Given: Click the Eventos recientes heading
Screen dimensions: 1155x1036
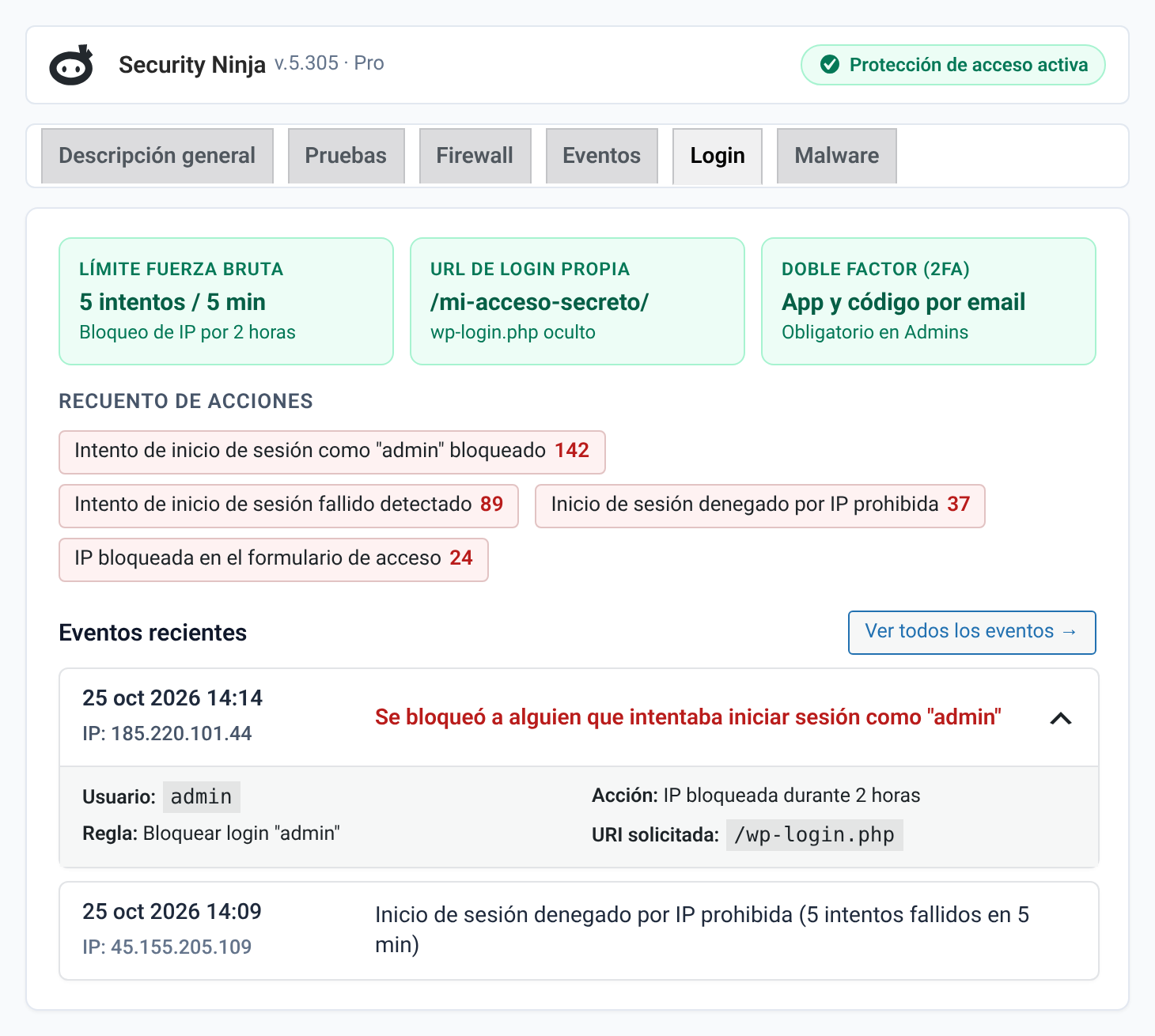Looking at the screenshot, I should pos(153,633).
